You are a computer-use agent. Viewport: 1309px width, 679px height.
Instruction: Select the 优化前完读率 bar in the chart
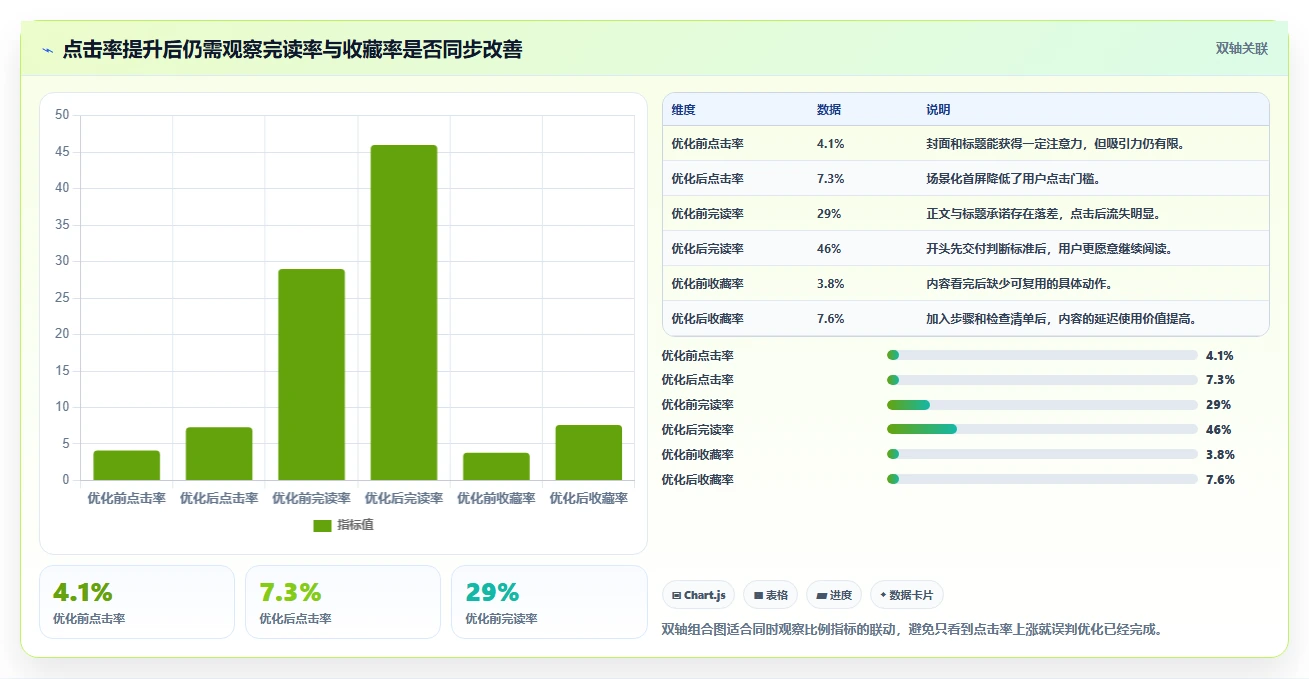pyautogui.click(x=311, y=375)
